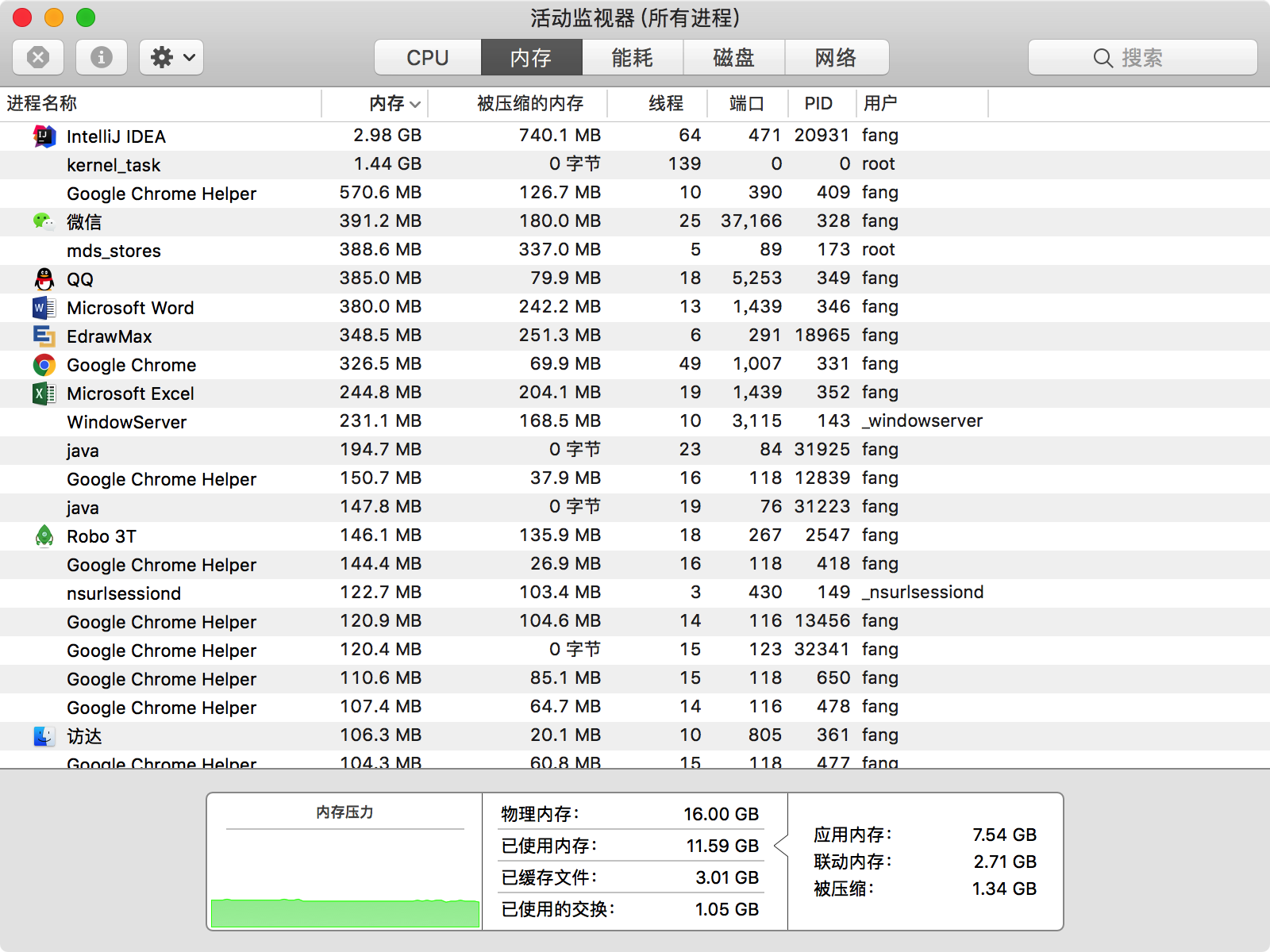
Task: Toggle sort order on 内存 column header
Action: click(375, 103)
